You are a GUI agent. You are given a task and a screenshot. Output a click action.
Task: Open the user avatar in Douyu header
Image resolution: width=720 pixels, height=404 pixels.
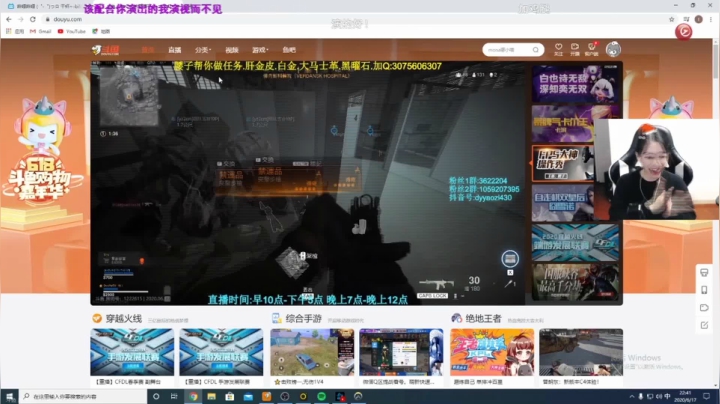pyautogui.click(x=613, y=49)
